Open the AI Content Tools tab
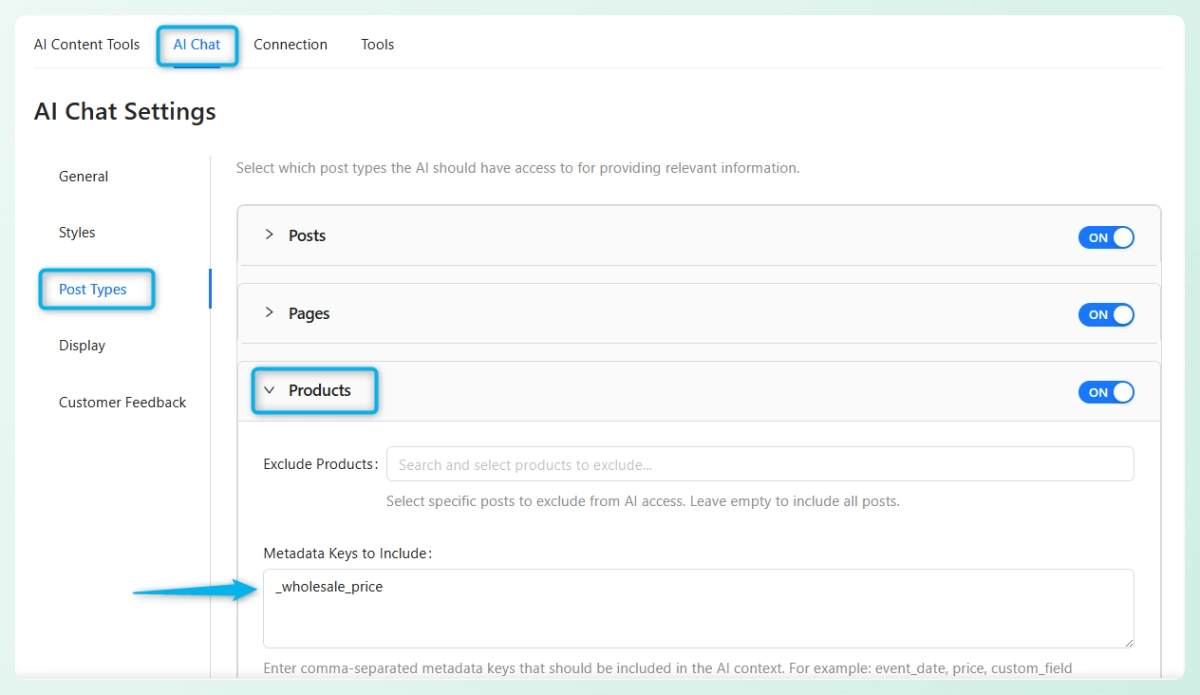Image resolution: width=1200 pixels, height=695 pixels. point(87,44)
